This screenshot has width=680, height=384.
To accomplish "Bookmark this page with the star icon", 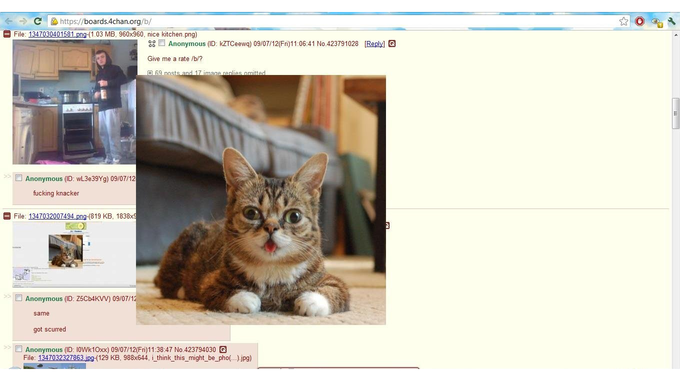I will pyautogui.click(x=623, y=21).
